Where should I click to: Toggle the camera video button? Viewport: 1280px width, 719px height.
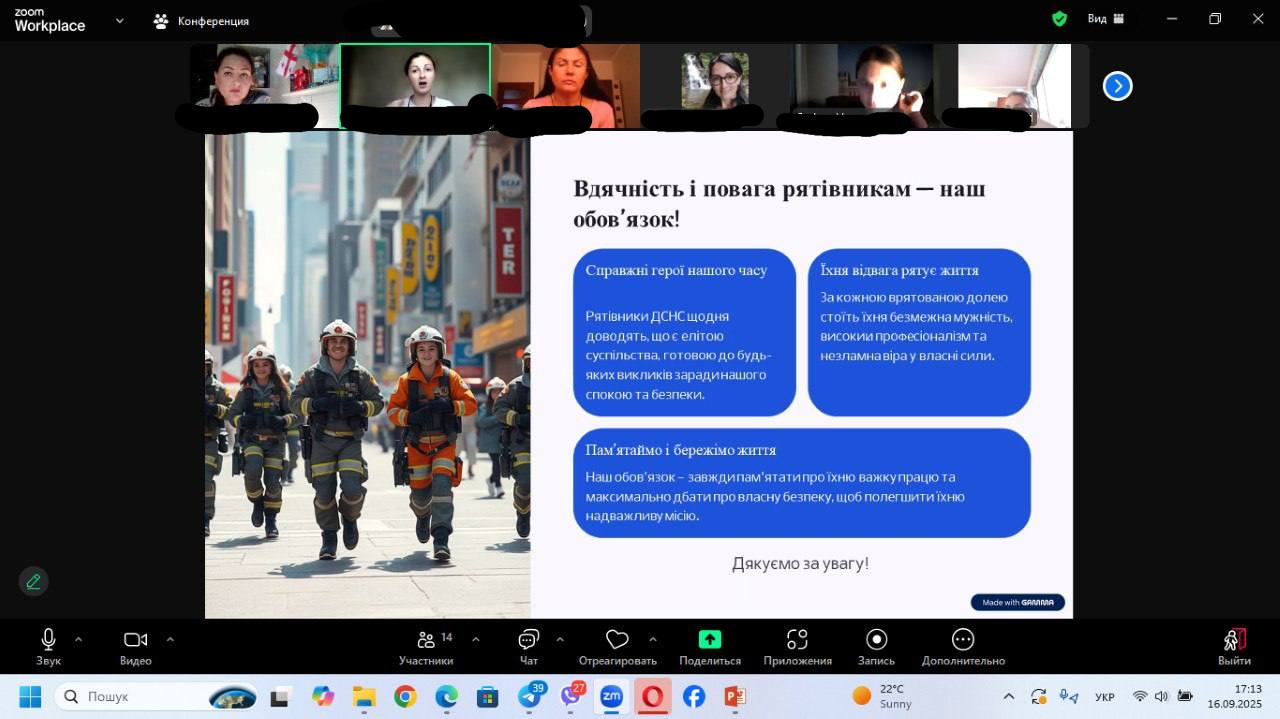(135, 640)
